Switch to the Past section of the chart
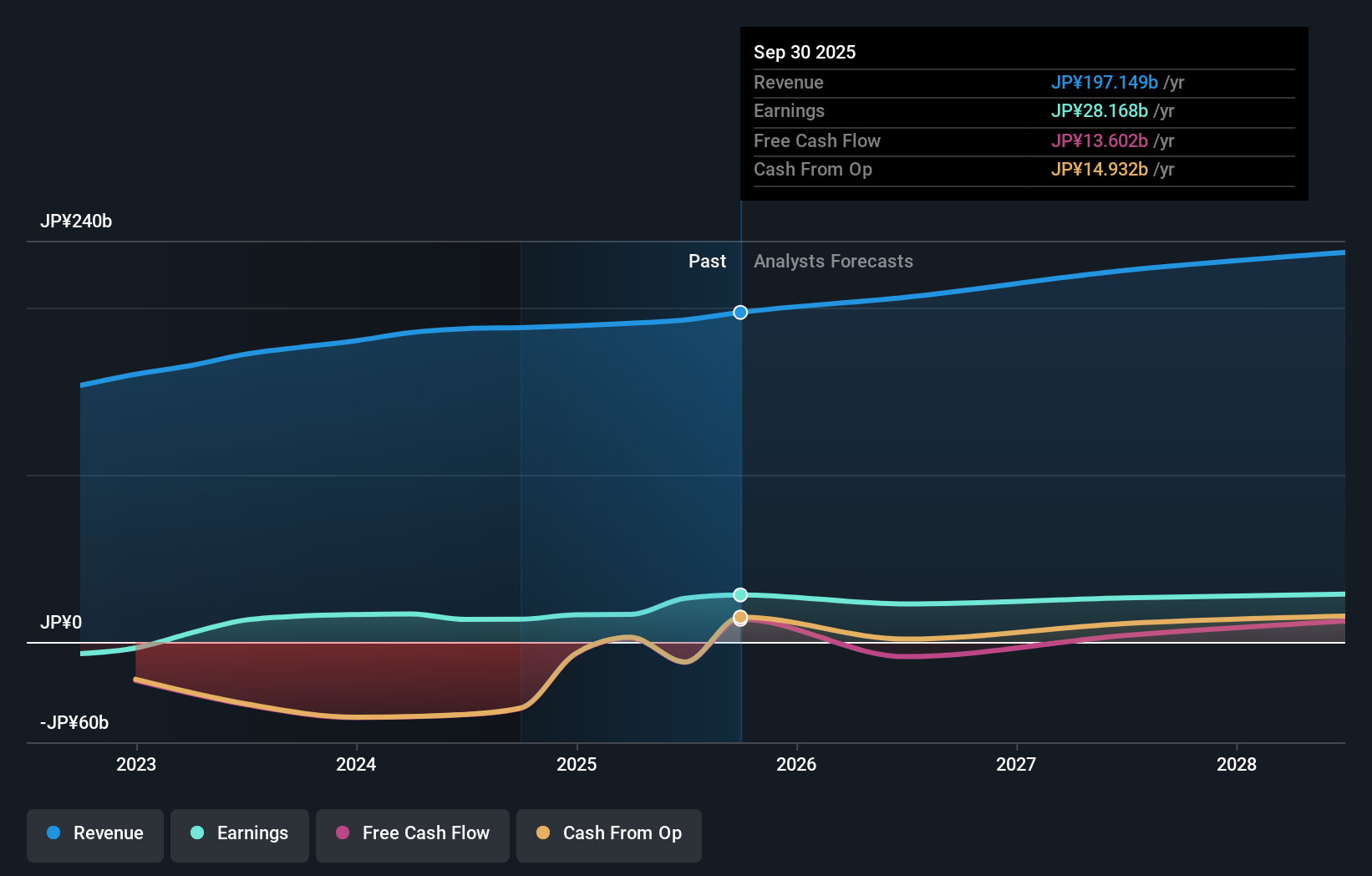Viewport: 1372px width, 876px height. click(x=708, y=261)
